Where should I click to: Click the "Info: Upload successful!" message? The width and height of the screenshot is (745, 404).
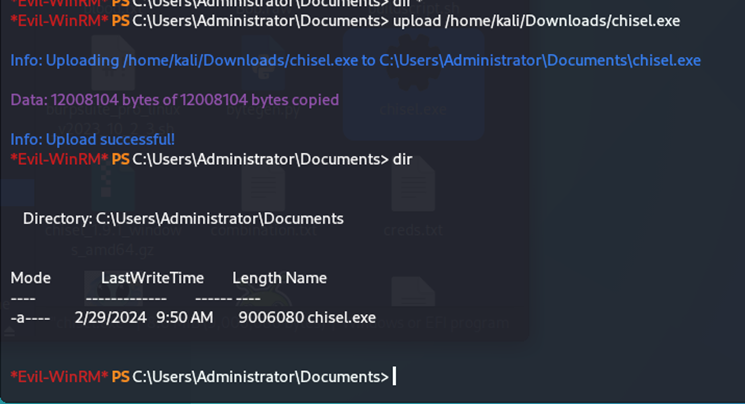point(92,139)
